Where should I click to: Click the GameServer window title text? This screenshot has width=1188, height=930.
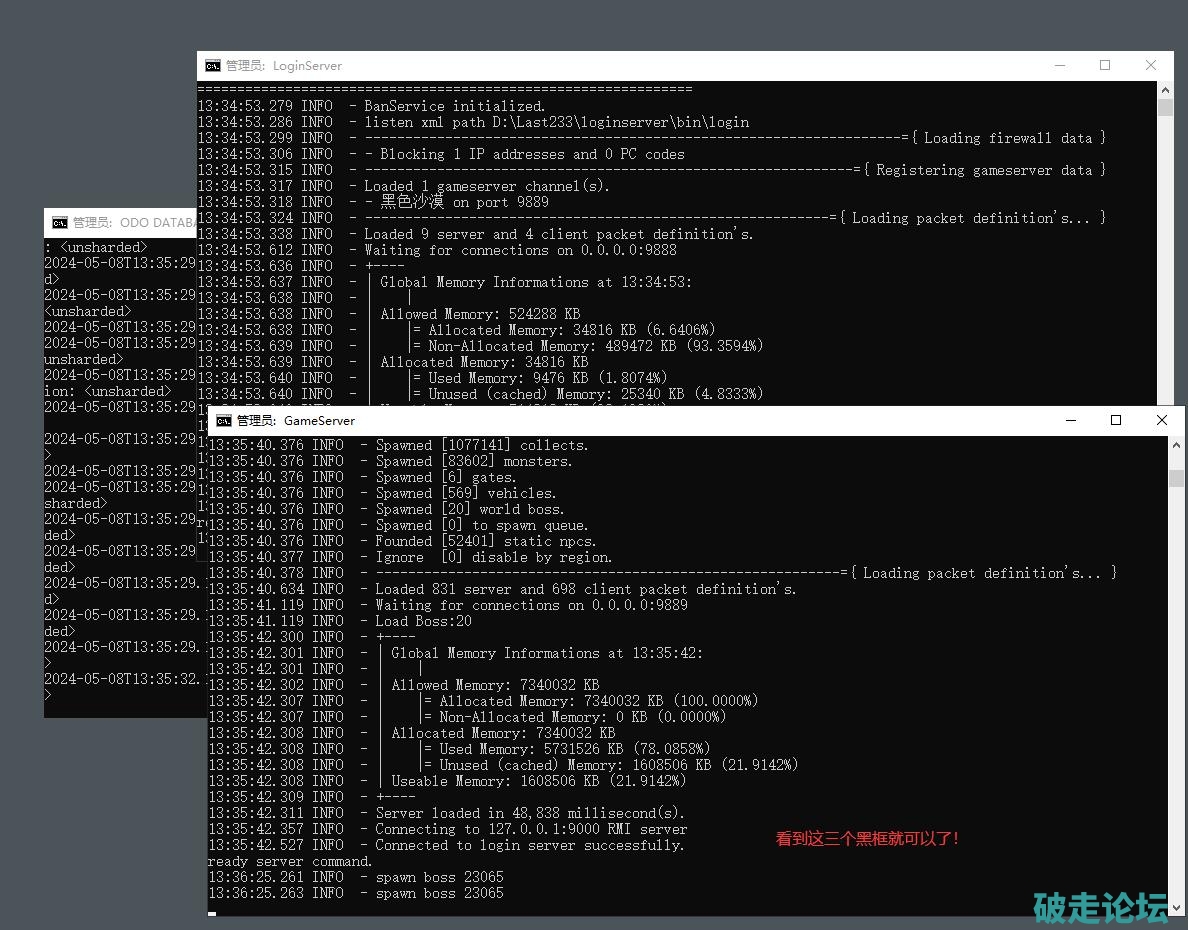[319, 421]
